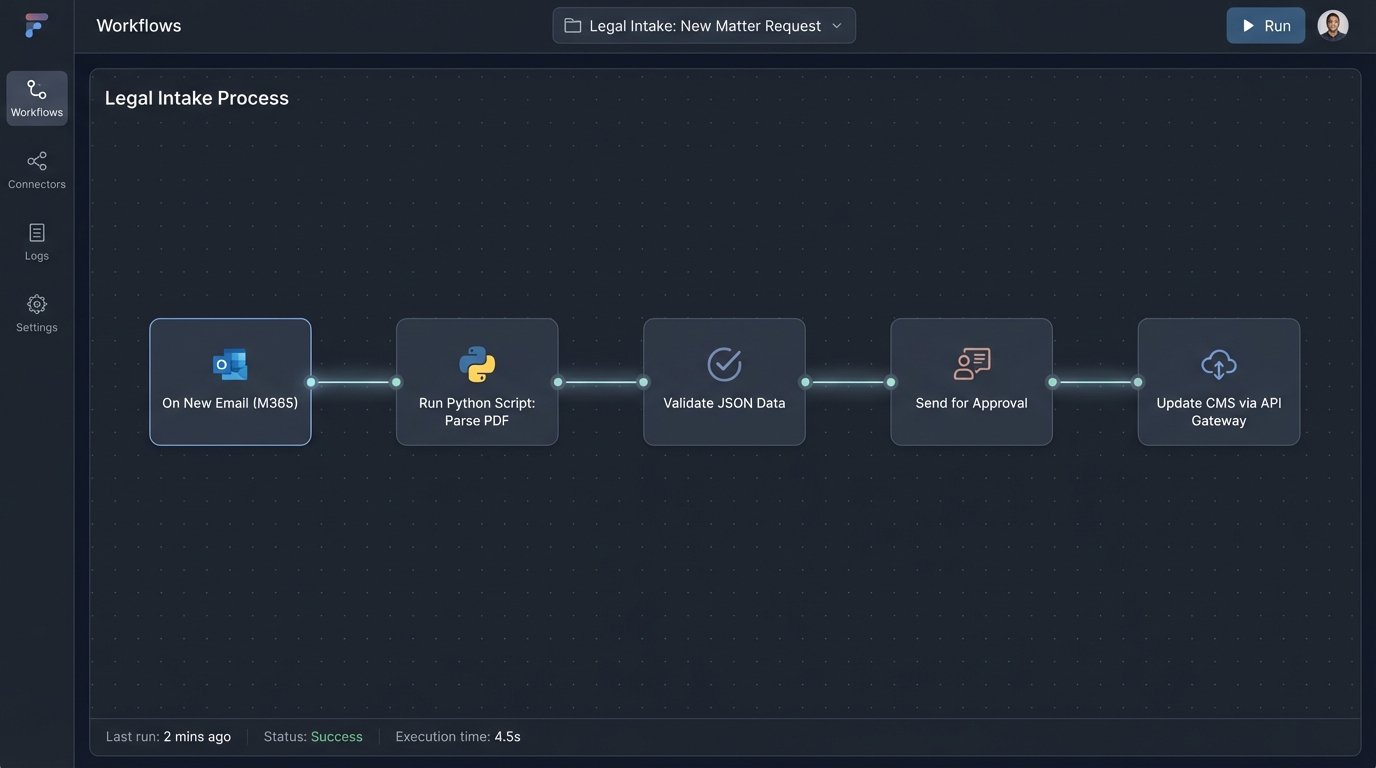Click the app logo at top left
Viewport: 1376px width, 768px height.
click(36, 24)
